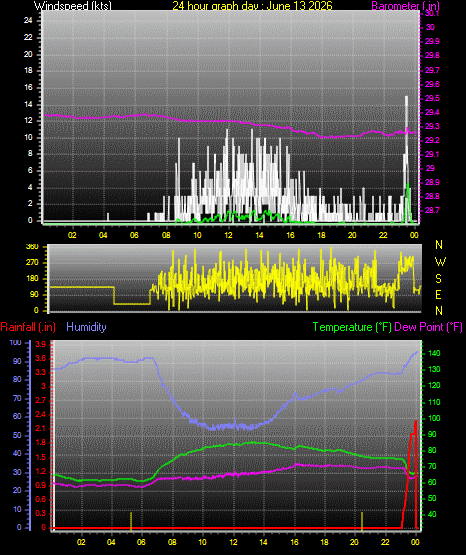Click the "30.1" barometer axis value

(x=432, y=13)
